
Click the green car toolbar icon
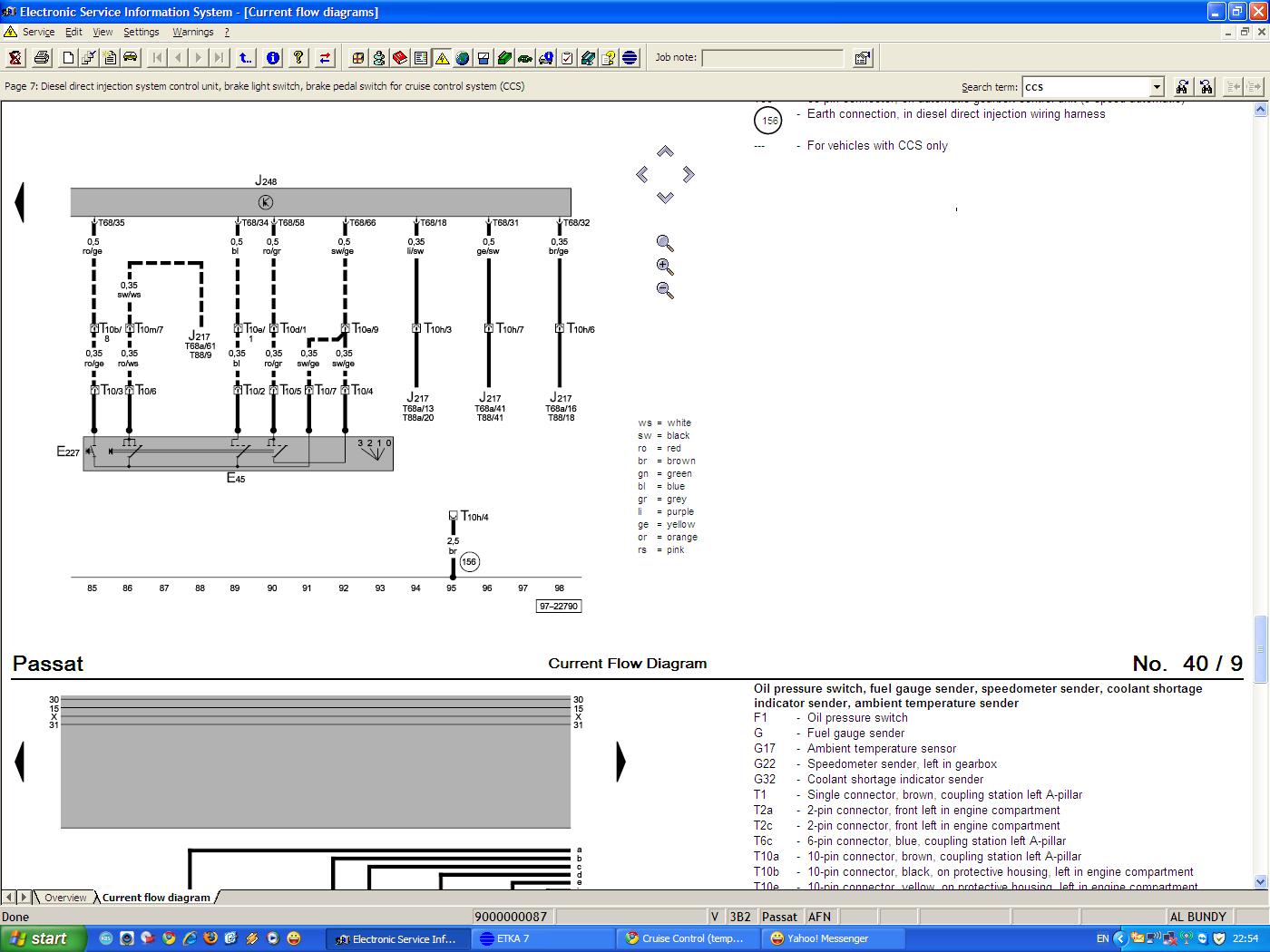525,58
